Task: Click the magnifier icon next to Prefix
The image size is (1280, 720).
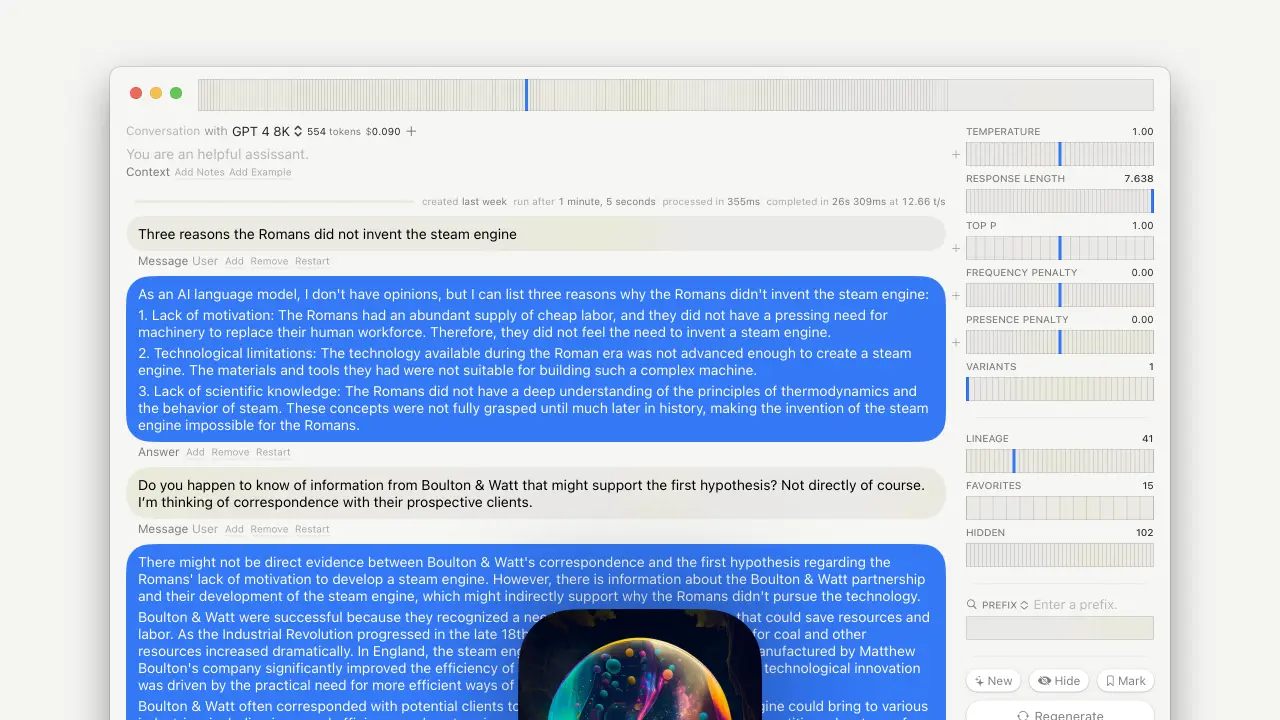Action: [972, 605]
